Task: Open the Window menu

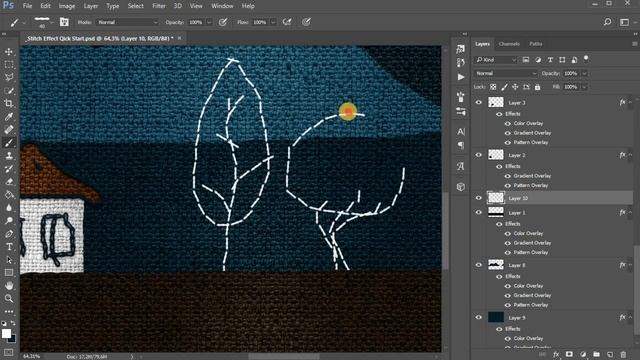Action: [222, 6]
